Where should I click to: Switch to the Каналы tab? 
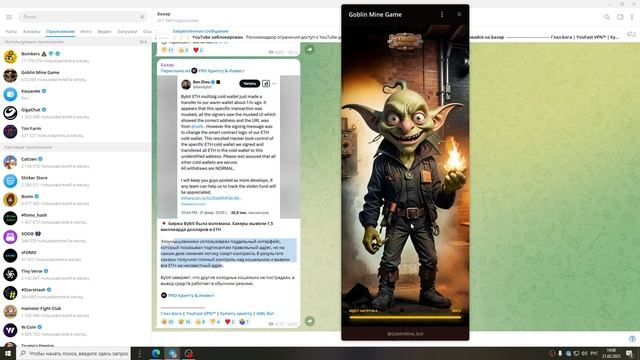pyautogui.click(x=31, y=31)
